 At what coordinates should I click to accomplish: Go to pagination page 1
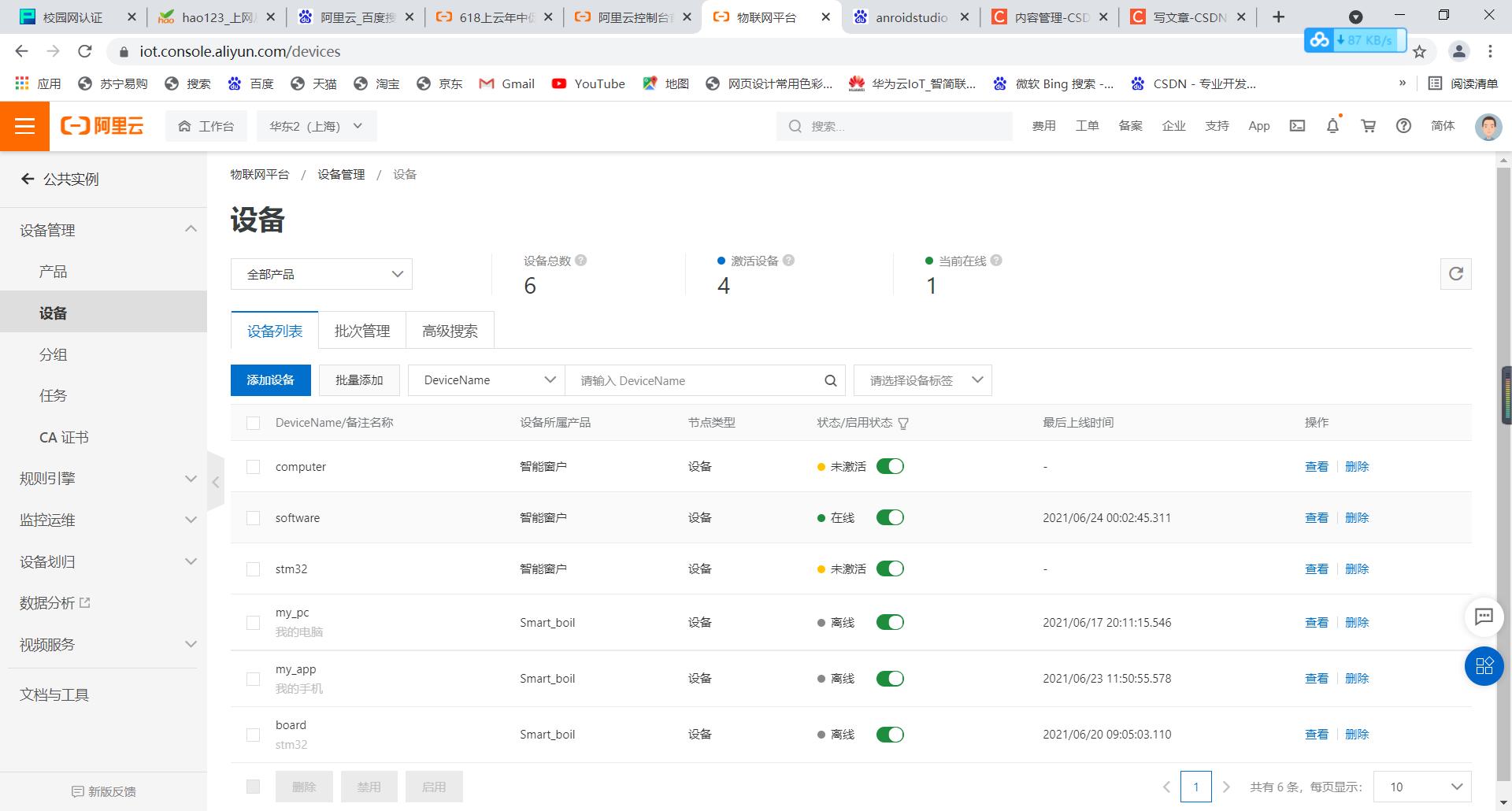pos(1195,787)
